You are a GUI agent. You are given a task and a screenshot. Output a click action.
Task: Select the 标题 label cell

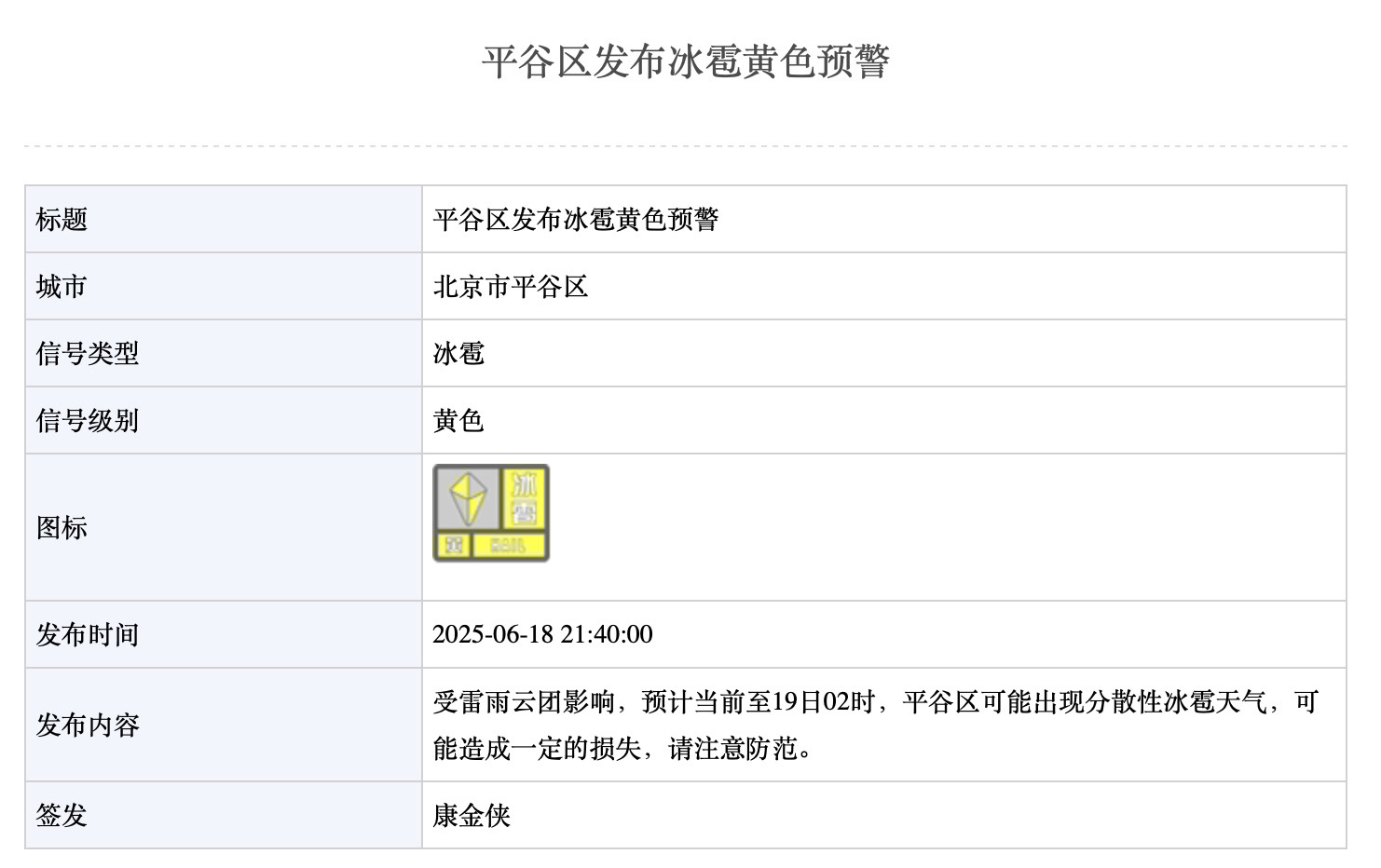[224, 219]
